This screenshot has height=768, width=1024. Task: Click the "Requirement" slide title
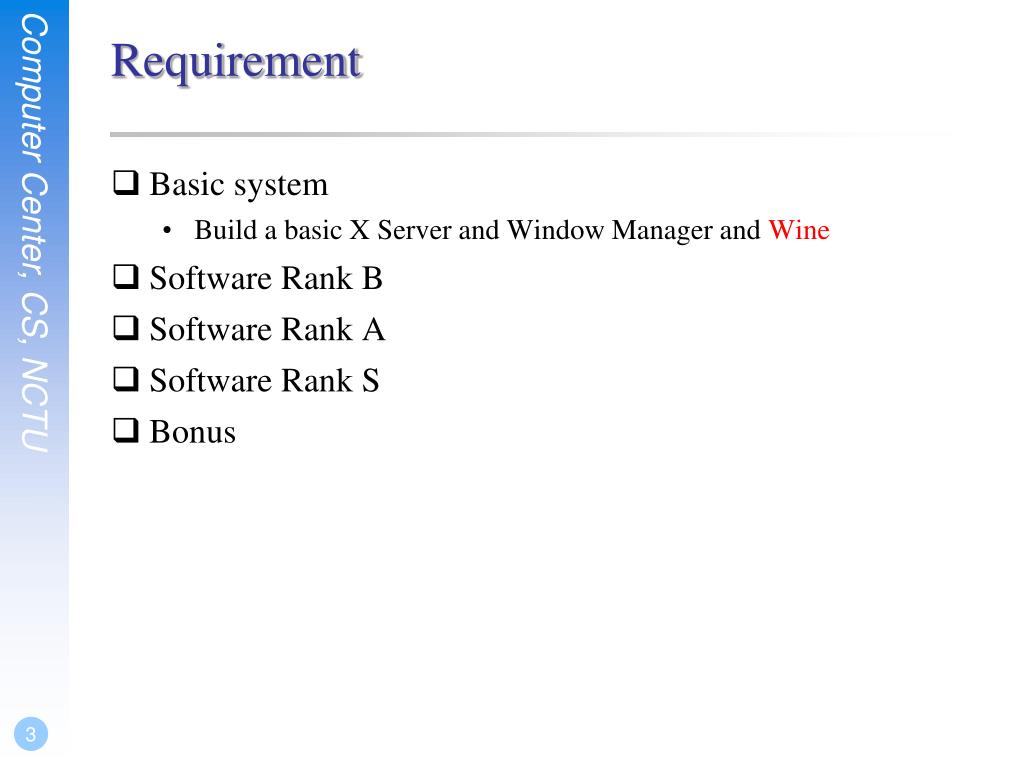pyautogui.click(x=236, y=63)
